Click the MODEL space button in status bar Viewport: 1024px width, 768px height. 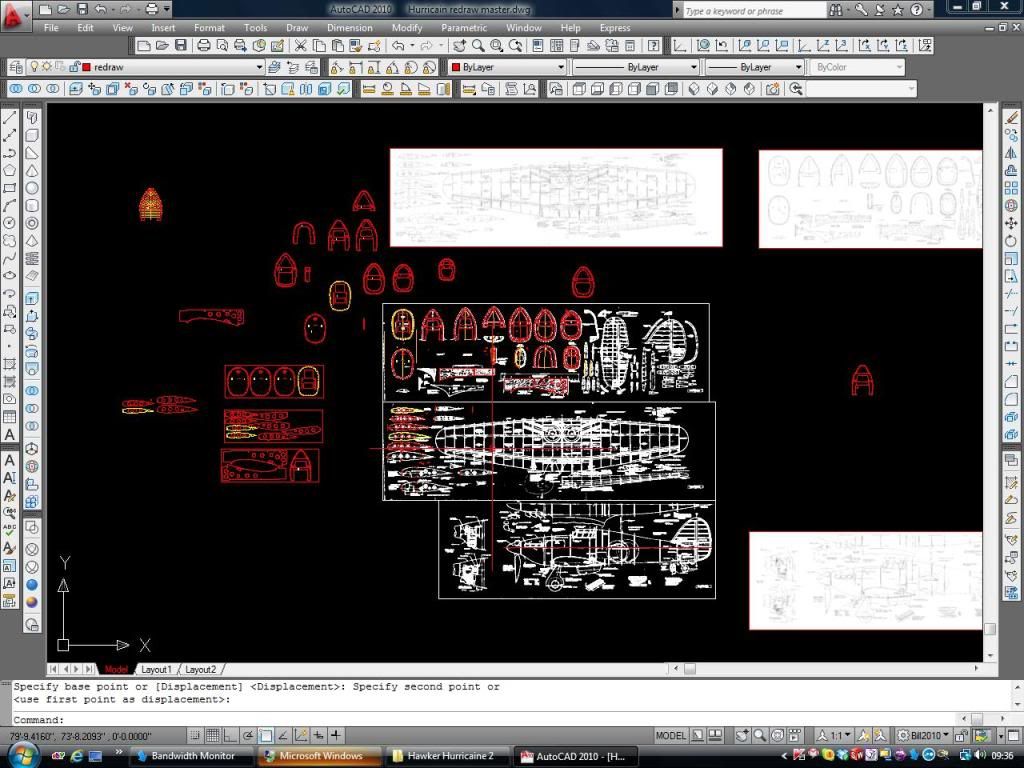(x=671, y=736)
